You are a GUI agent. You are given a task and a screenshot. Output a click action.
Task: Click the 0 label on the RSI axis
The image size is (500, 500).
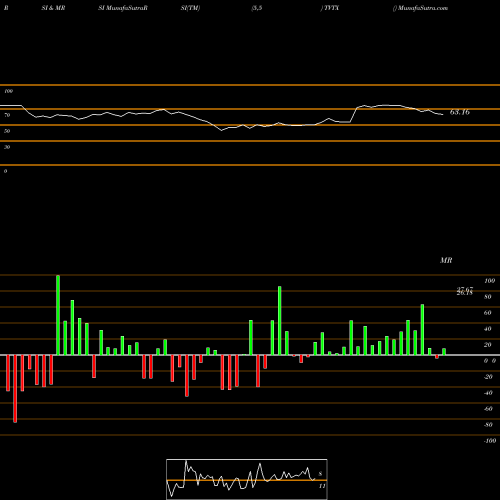coord(5,171)
